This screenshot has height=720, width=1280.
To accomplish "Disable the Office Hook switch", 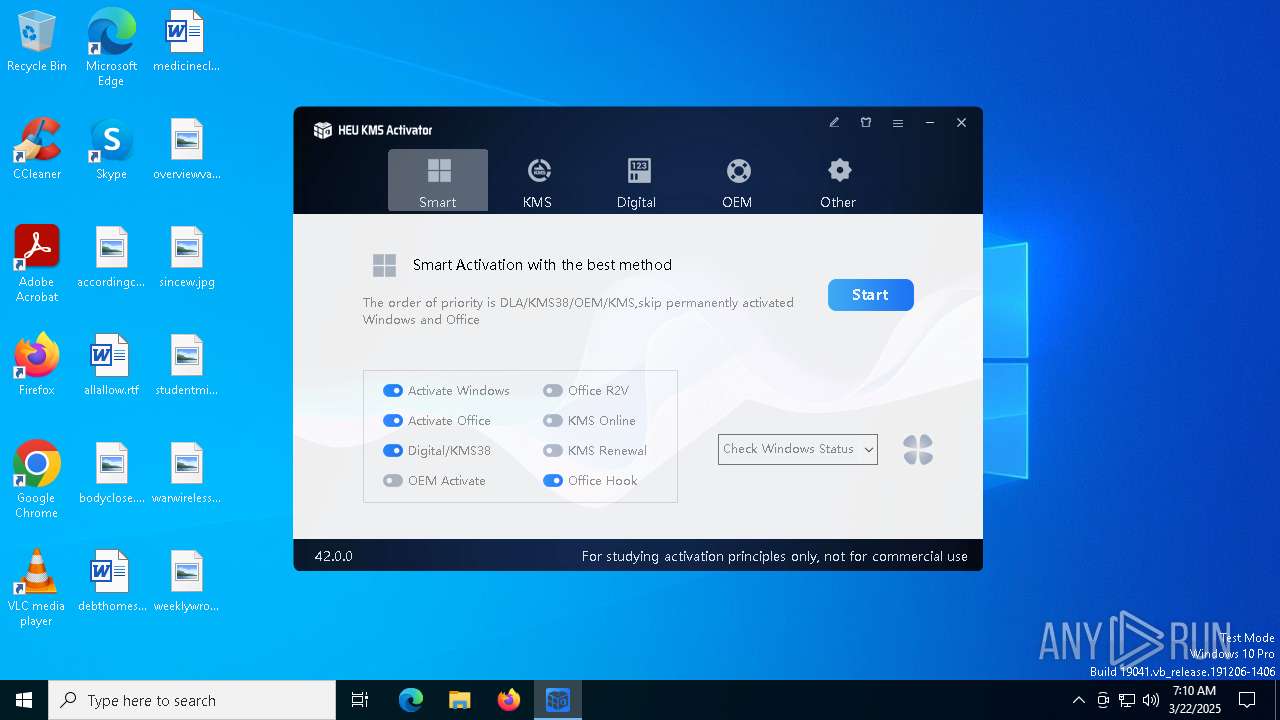I will (553, 481).
